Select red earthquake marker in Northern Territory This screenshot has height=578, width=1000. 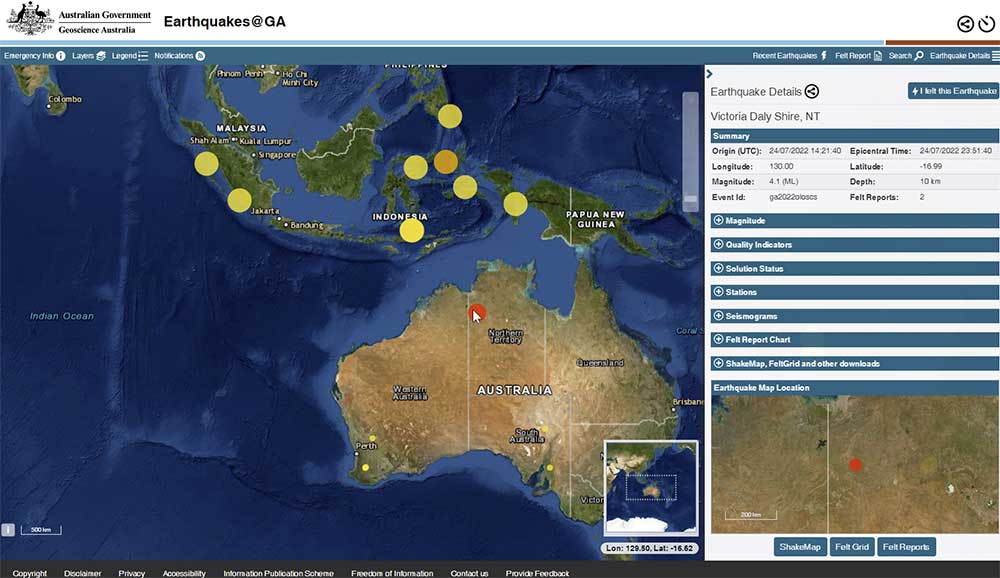(x=477, y=313)
